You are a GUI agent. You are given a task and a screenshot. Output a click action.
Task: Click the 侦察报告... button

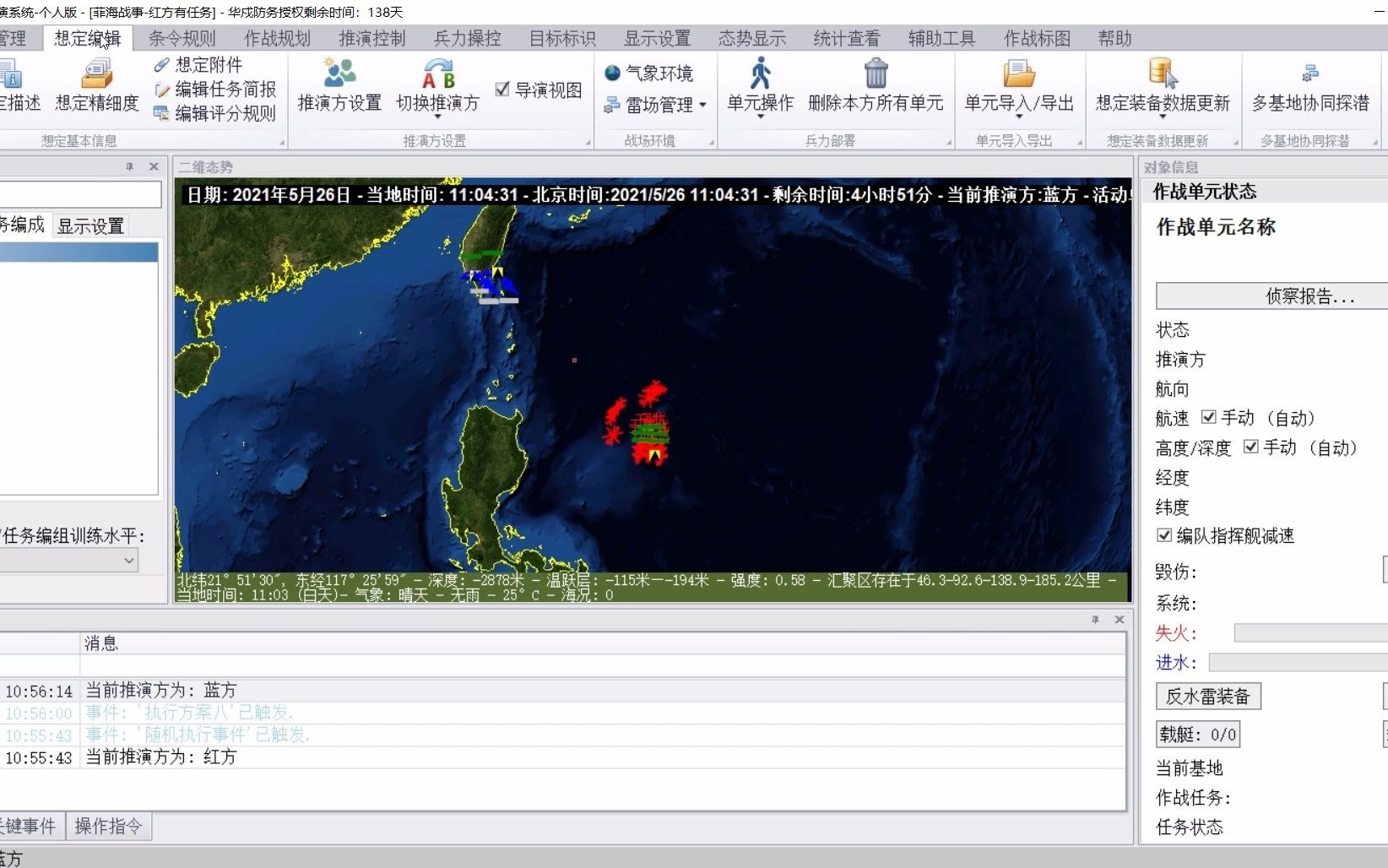pos(1273,296)
